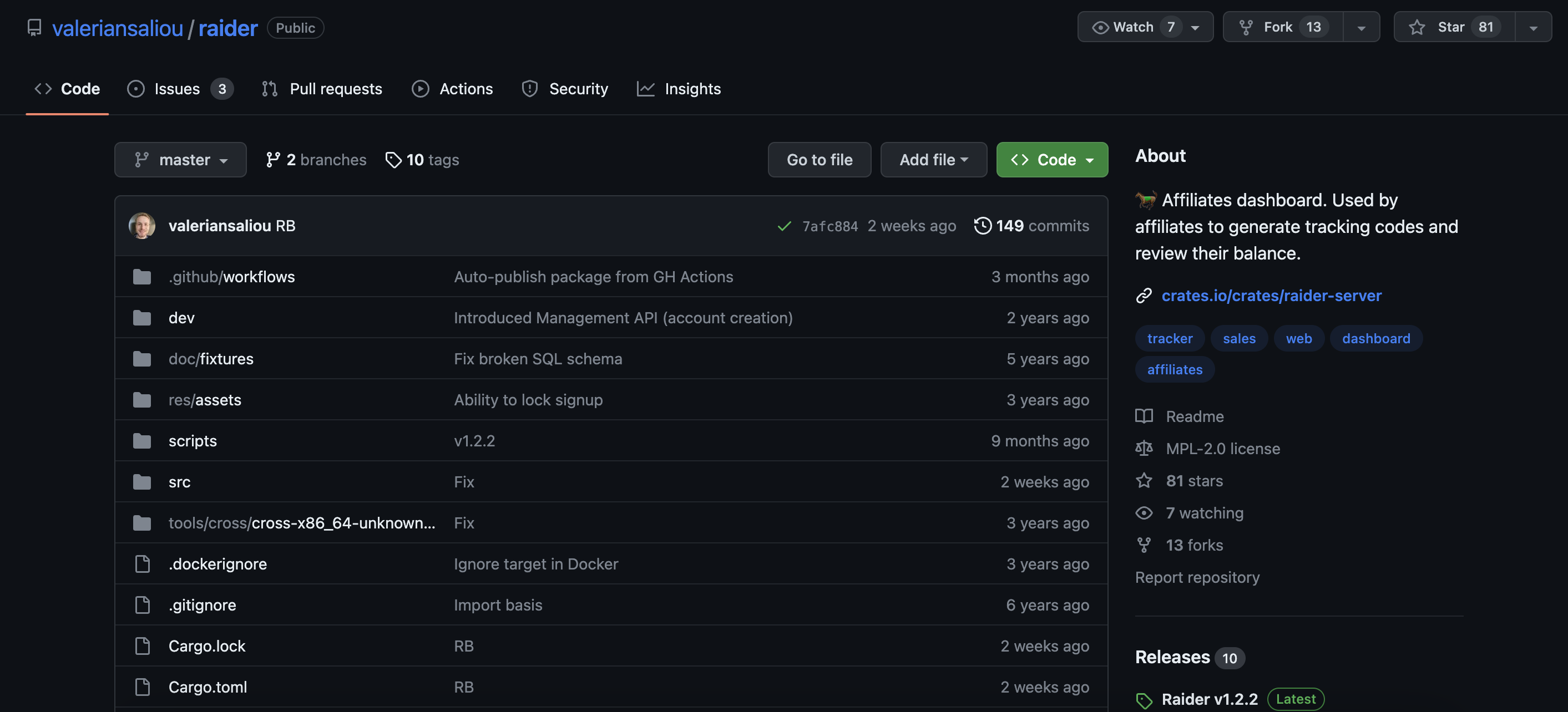Click the green commit status checkmark
1568x712 pixels.
tap(784, 226)
